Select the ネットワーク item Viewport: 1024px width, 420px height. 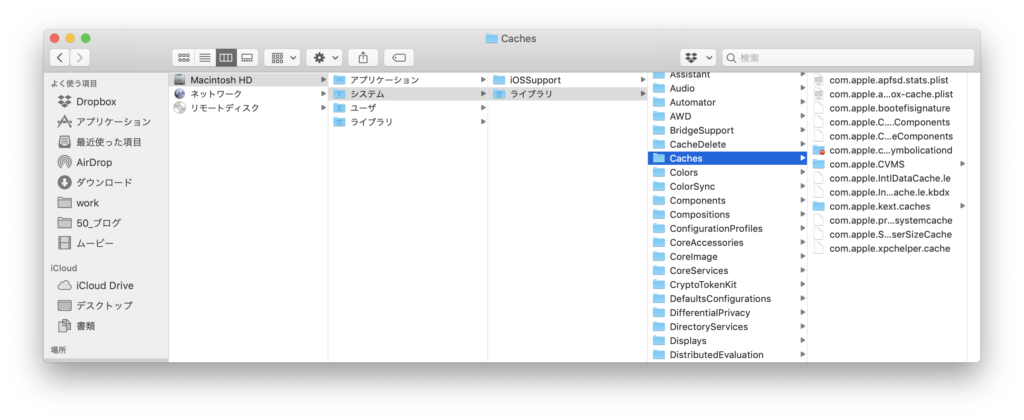[x=216, y=94]
